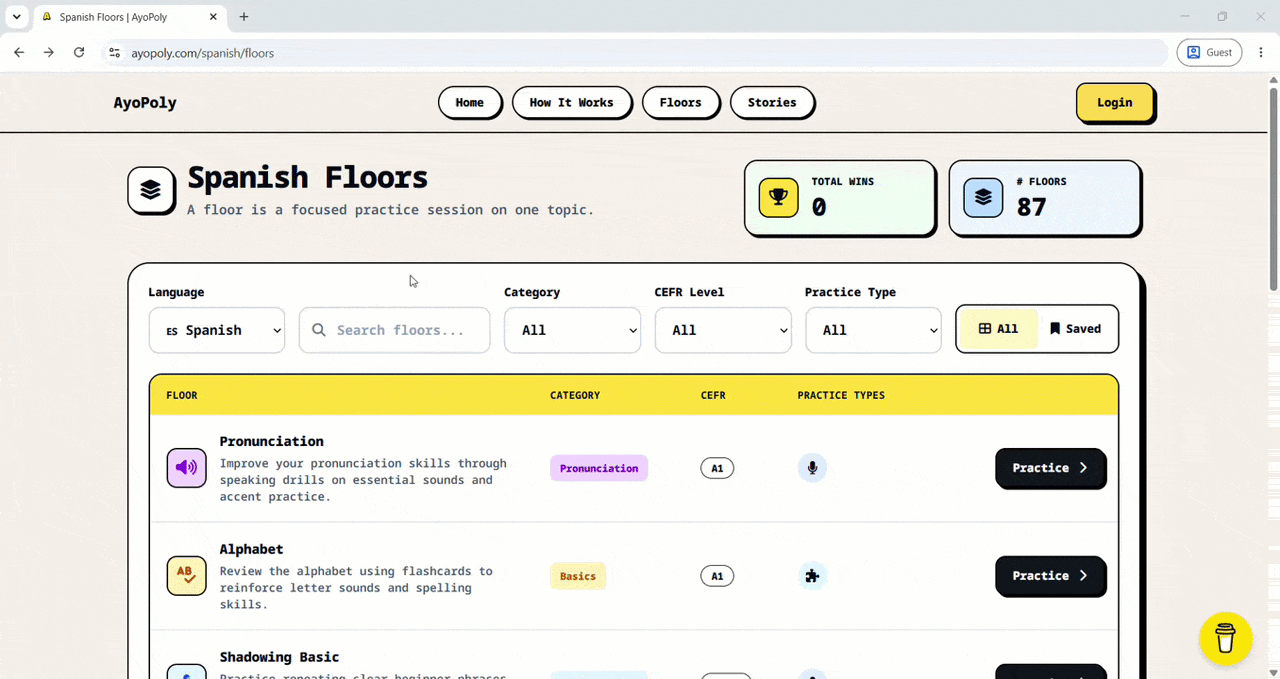Practice the Alphabet floor

click(1050, 576)
